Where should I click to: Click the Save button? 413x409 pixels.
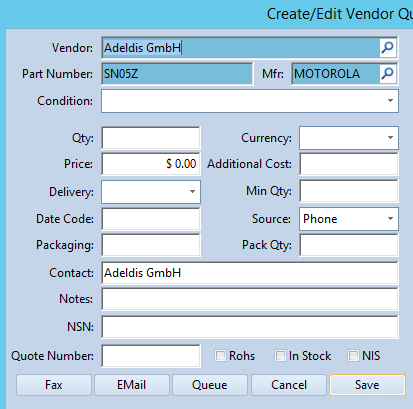tap(367, 385)
